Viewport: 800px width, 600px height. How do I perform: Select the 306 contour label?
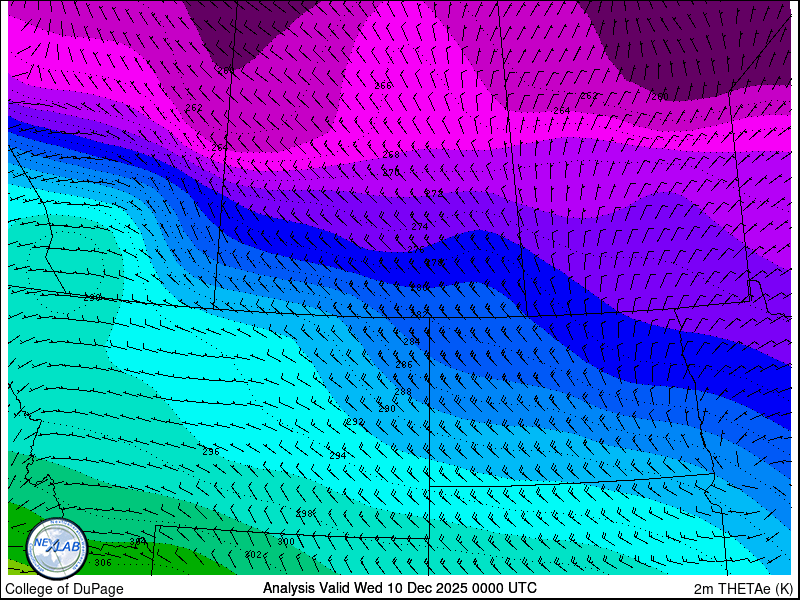(103, 563)
